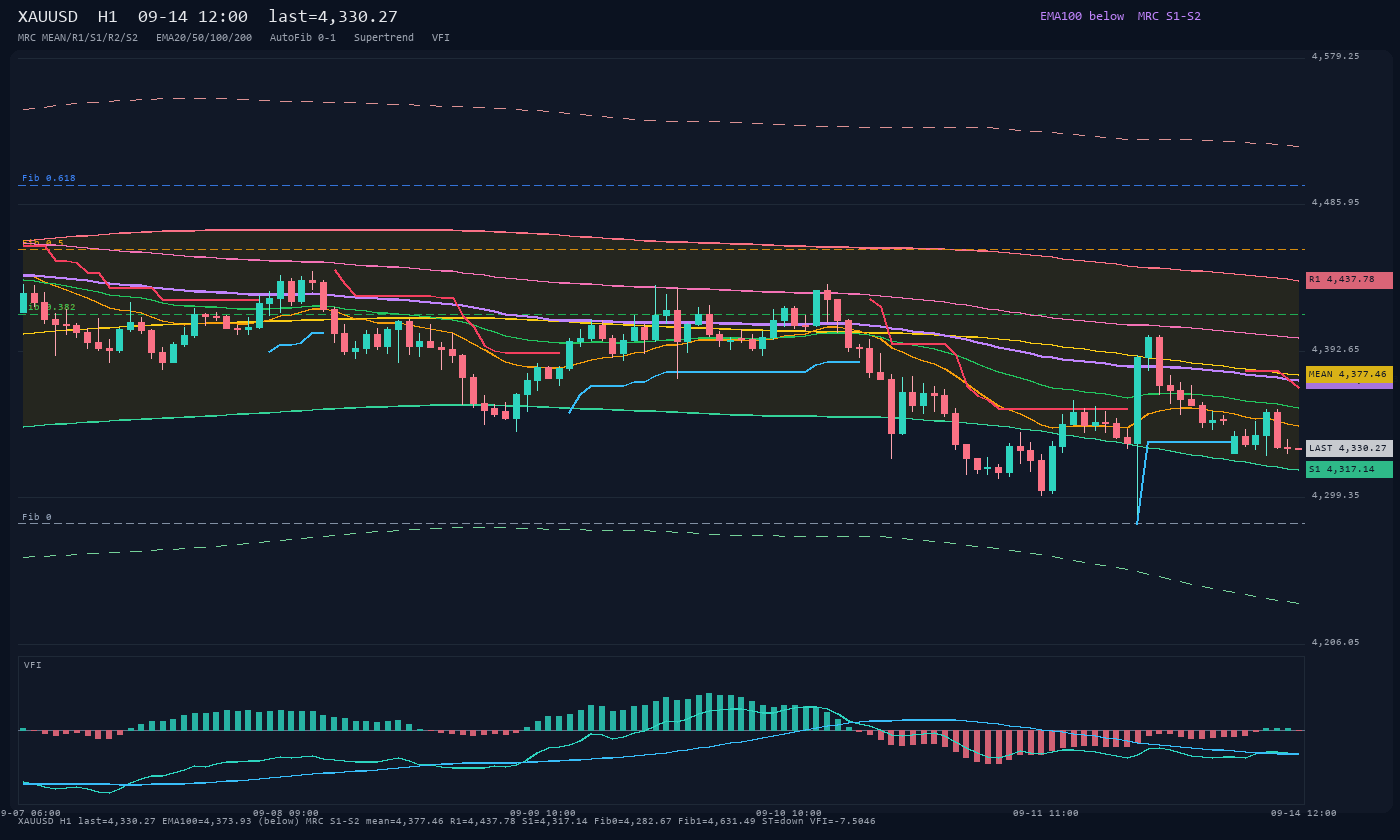Screen dimensions: 1400x840
Task: Click the VFI entry in top legend row
Action: [x=441, y=38]
